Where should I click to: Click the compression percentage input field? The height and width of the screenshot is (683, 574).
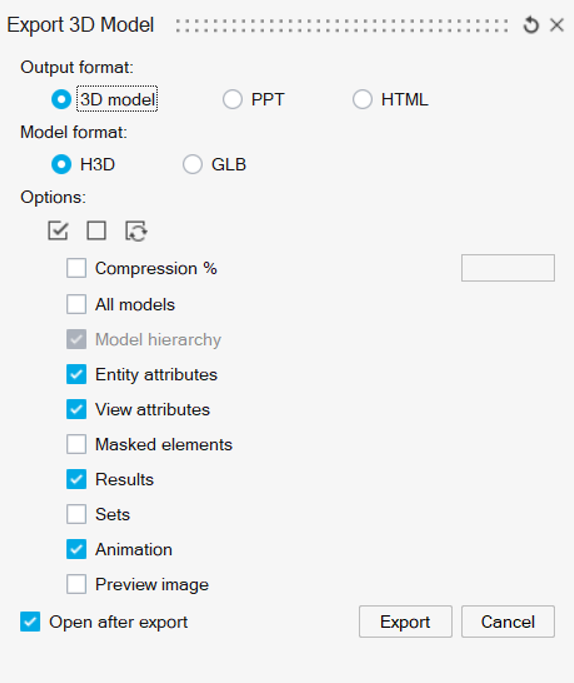[x=508, y=268]
